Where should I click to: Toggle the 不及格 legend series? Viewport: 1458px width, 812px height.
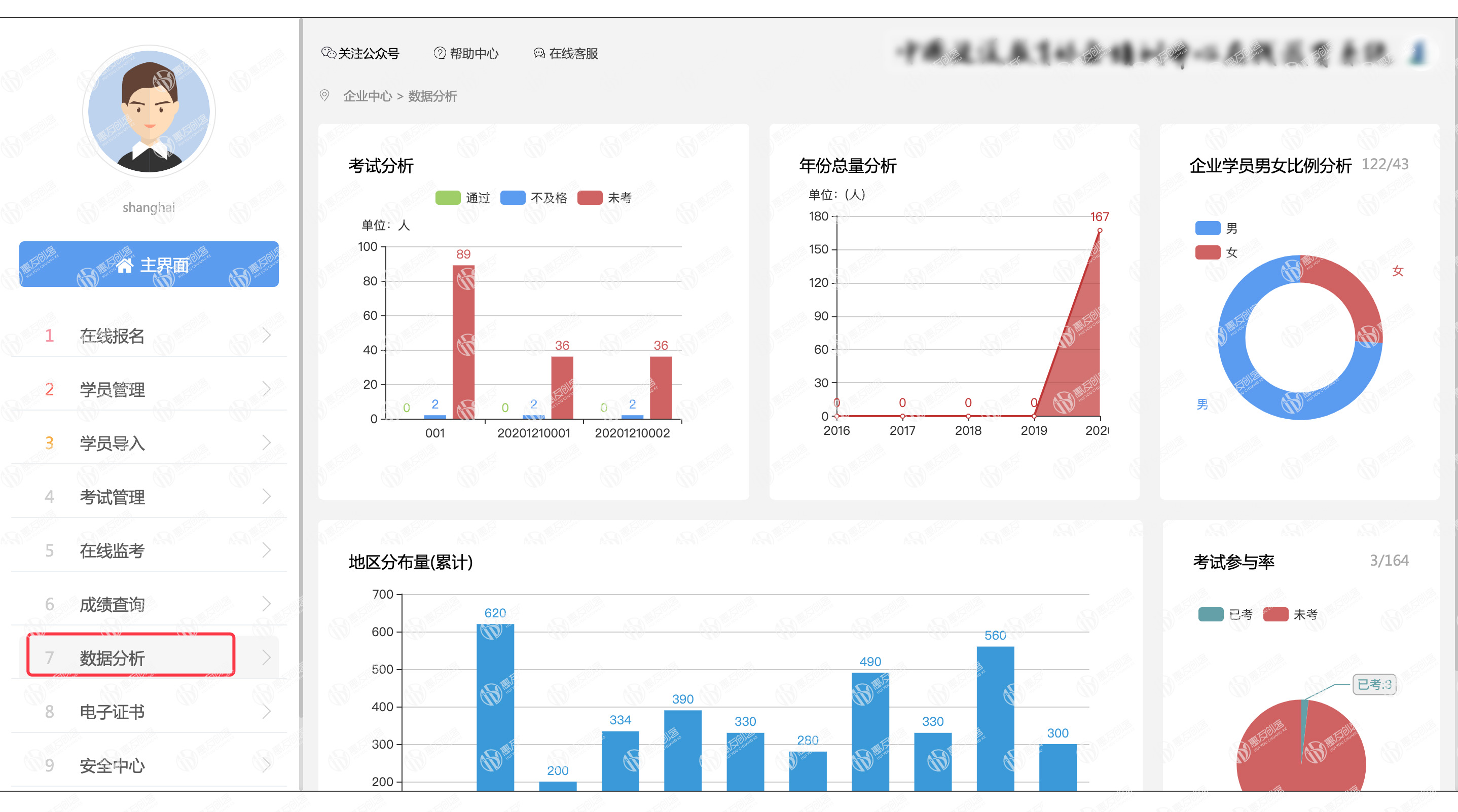(514, 198)
